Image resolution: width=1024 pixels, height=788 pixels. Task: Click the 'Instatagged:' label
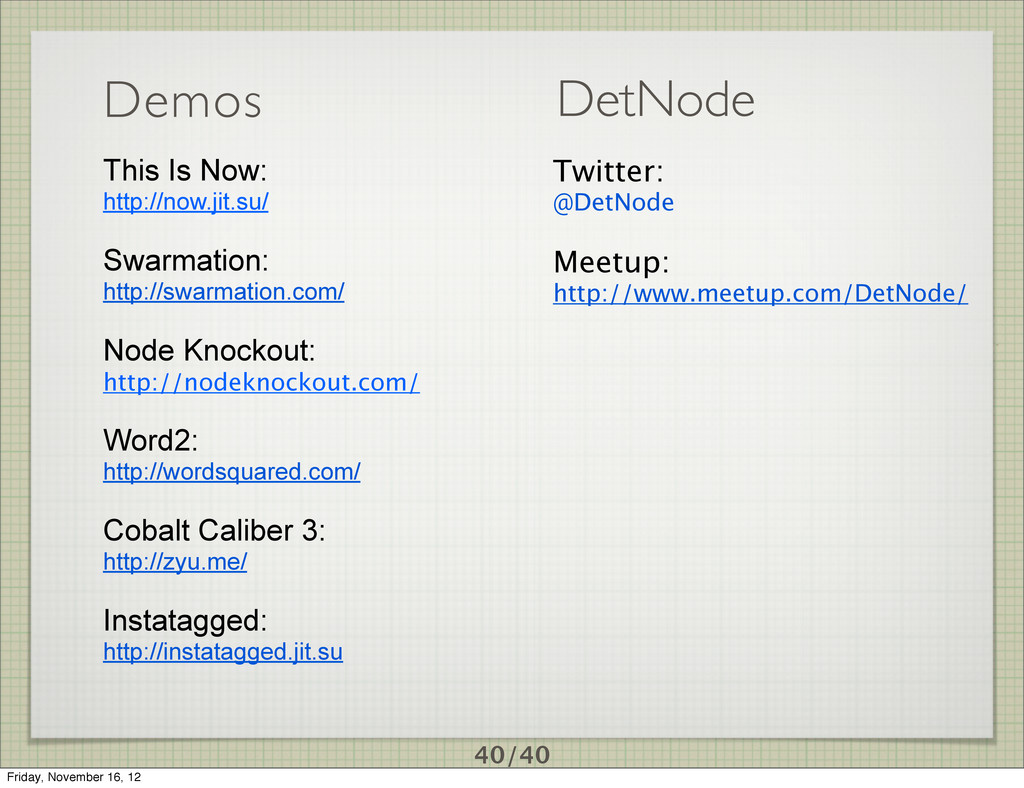tap(185, 621)
